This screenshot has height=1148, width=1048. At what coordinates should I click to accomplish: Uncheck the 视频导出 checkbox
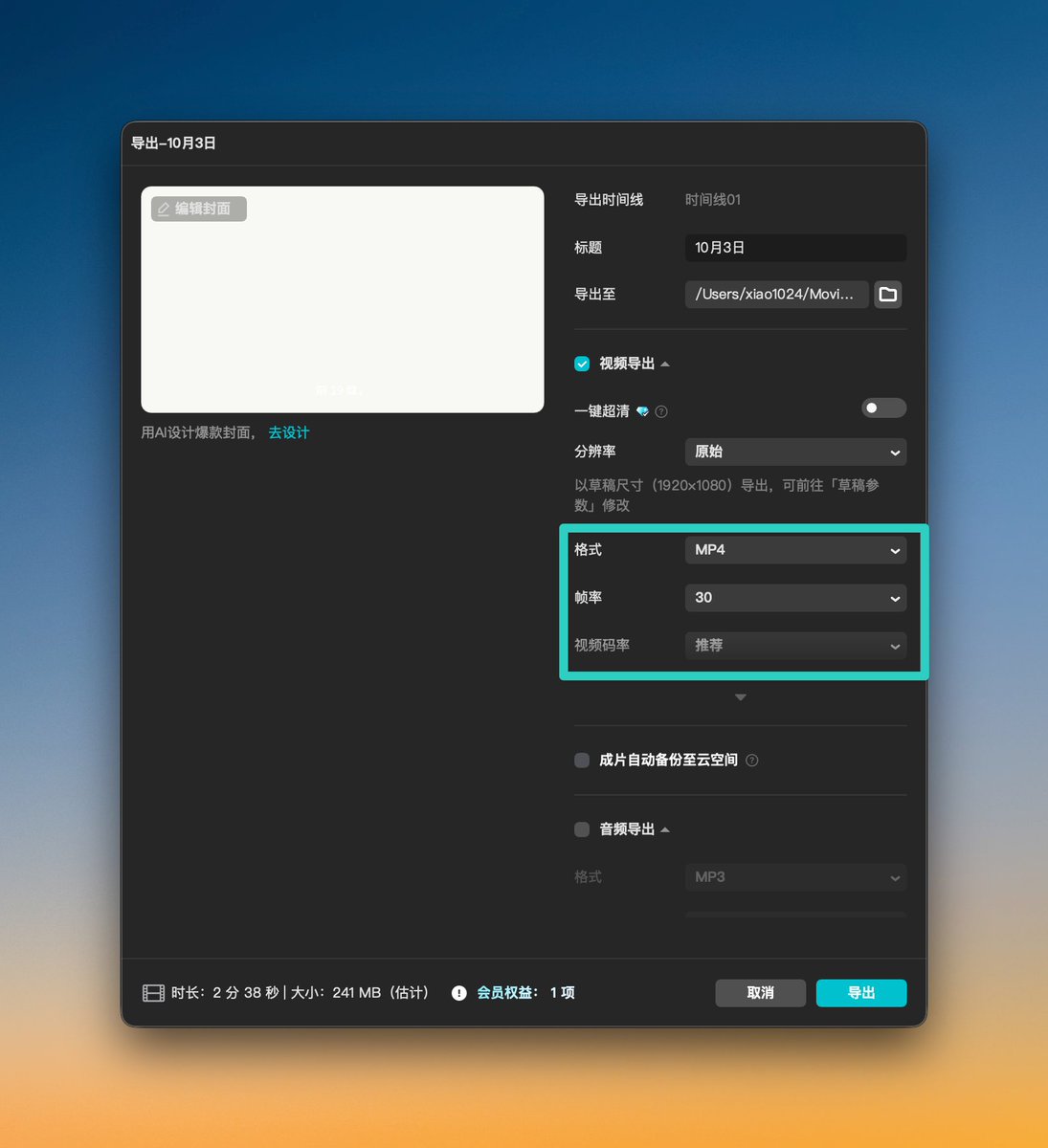(582, 364)
